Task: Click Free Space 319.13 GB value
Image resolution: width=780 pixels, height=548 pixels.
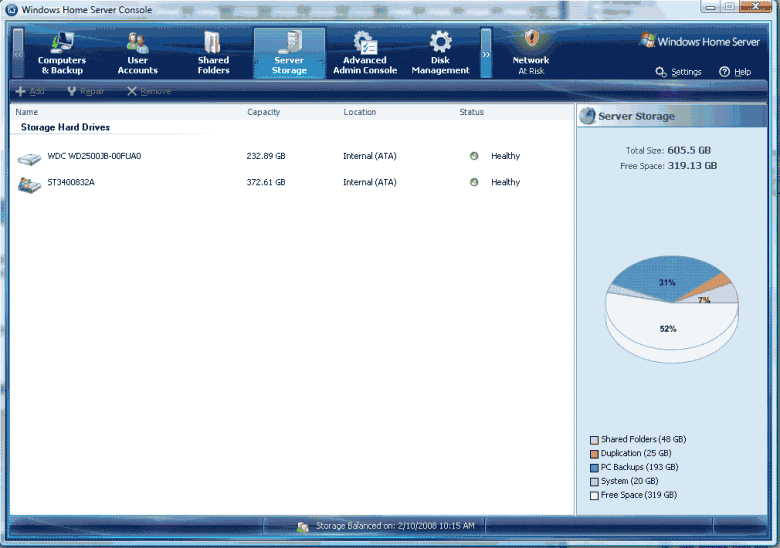Action: point(692,166)
